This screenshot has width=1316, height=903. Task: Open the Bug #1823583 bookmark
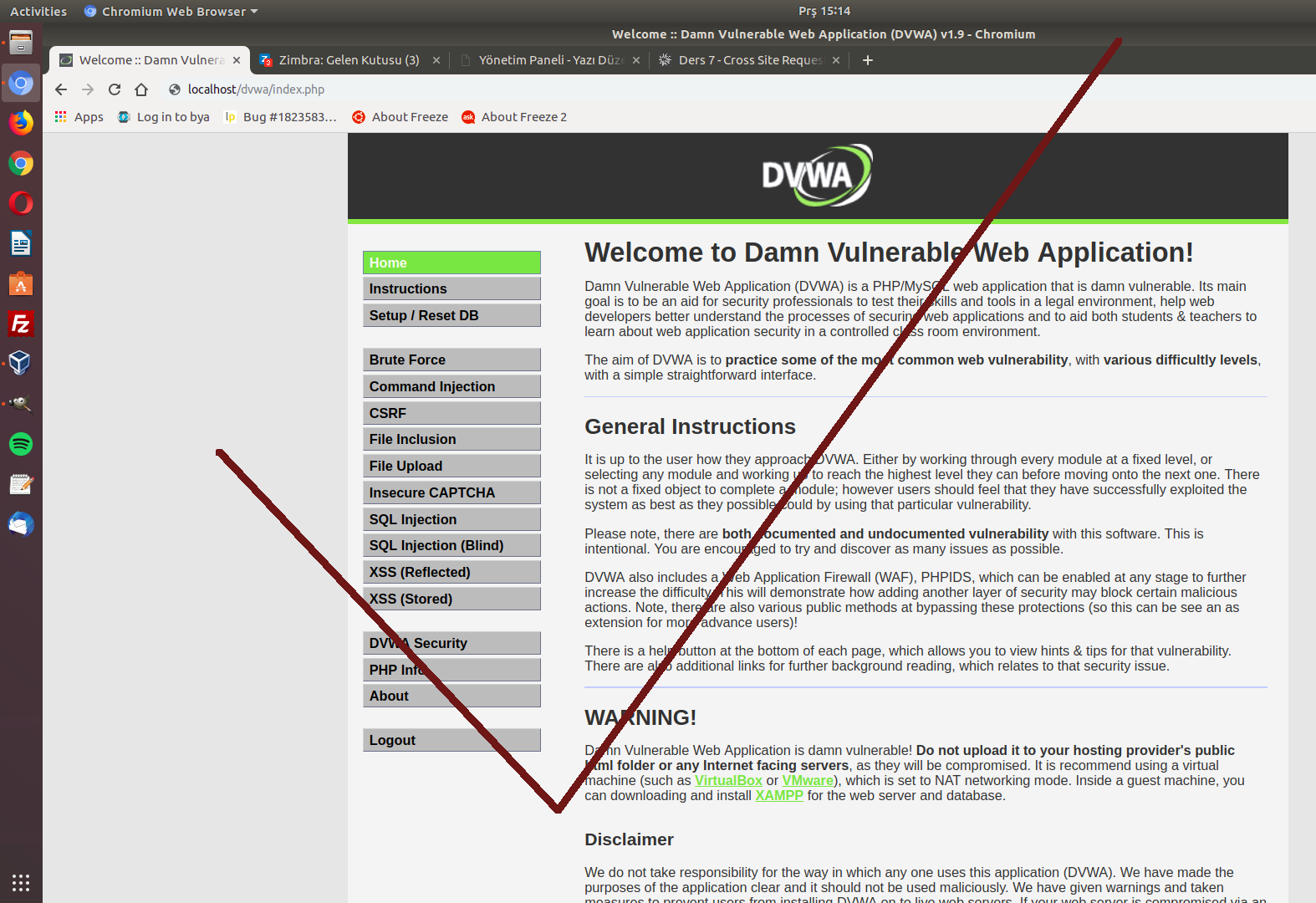coord(281,117)
